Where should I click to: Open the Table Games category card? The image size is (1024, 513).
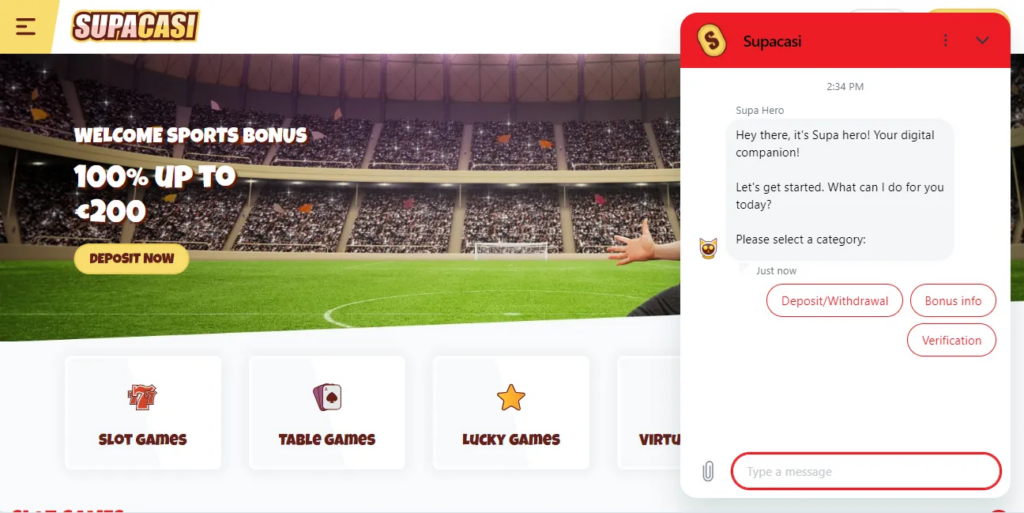(x=327, y=412)
